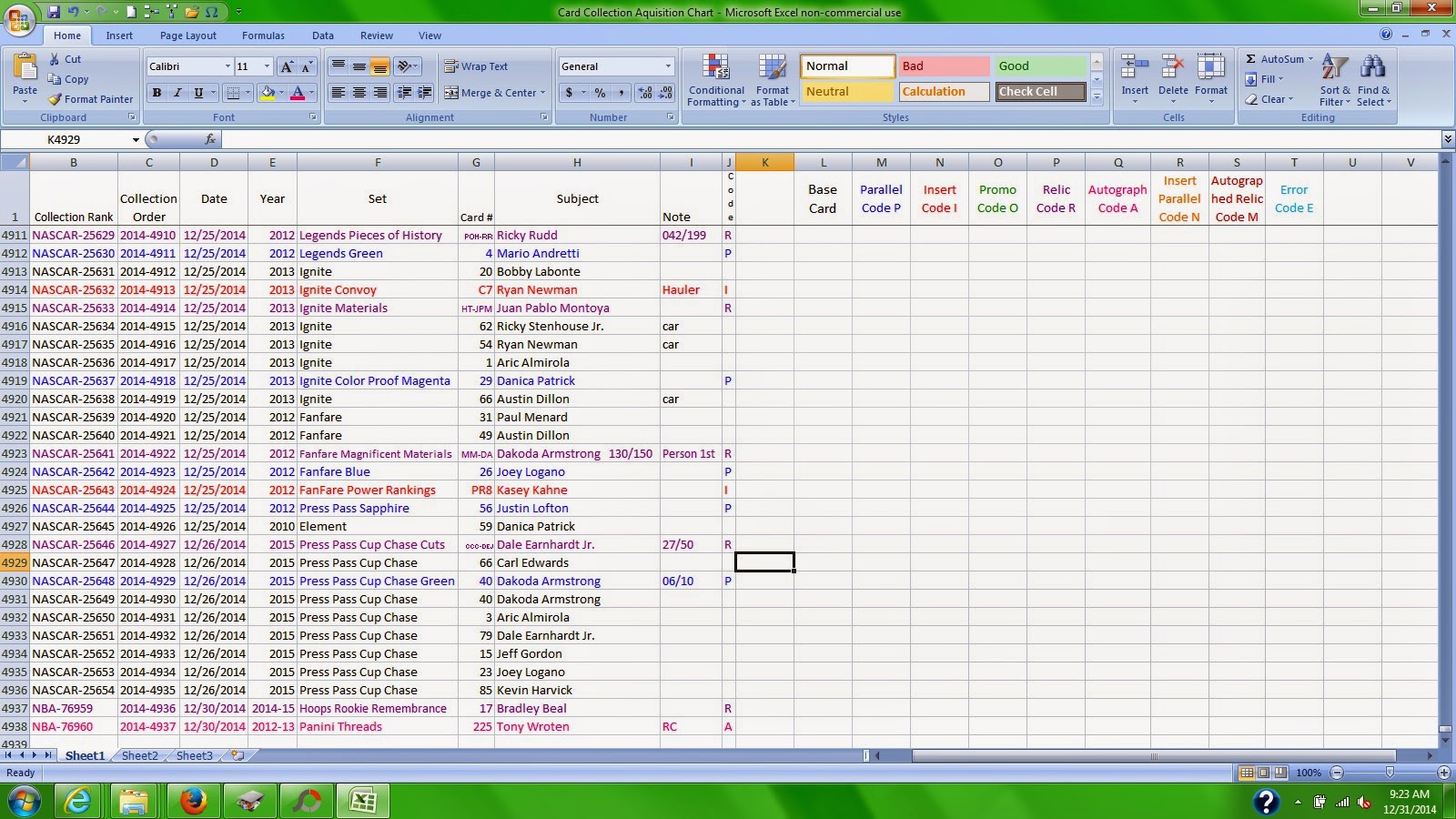Open the Office Button menu
This screenshot has width=1456, height=819.
click(x=19, y=19)
